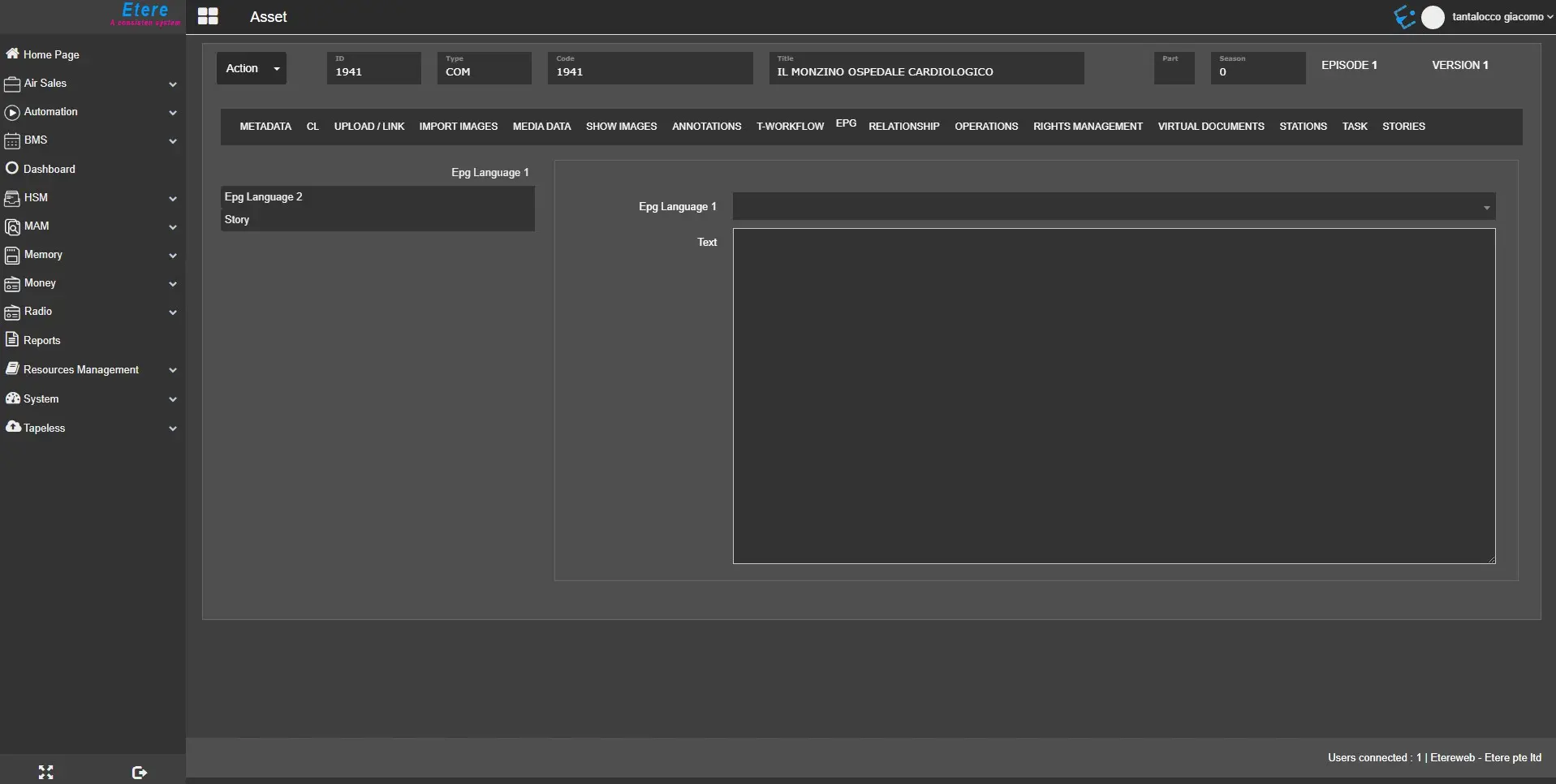Expand the Automation submenu chevron
The image size is (1556, 784).
pyautogui.click(x=172, y=113)
